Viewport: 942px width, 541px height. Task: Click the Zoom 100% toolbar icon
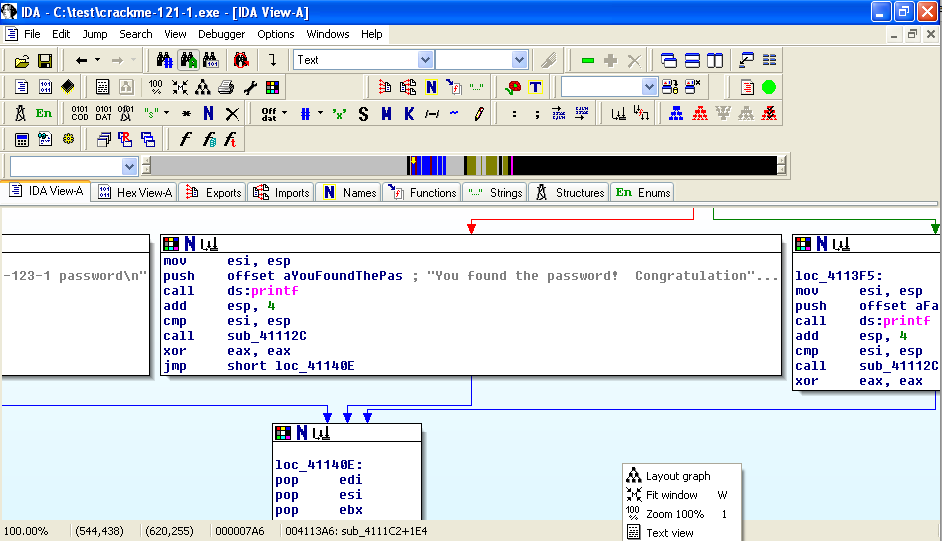pyautogui.click(x=156, y=87)
